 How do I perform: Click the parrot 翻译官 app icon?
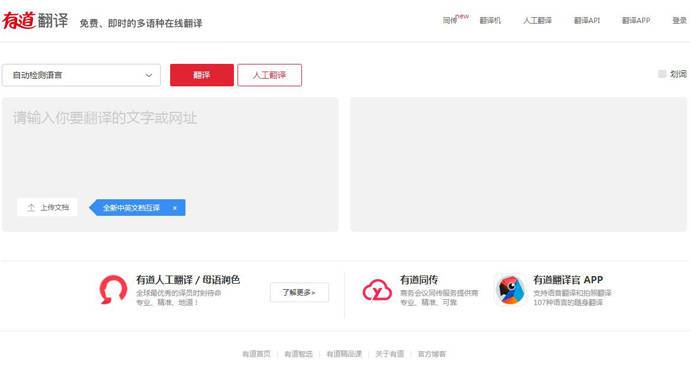510,289
